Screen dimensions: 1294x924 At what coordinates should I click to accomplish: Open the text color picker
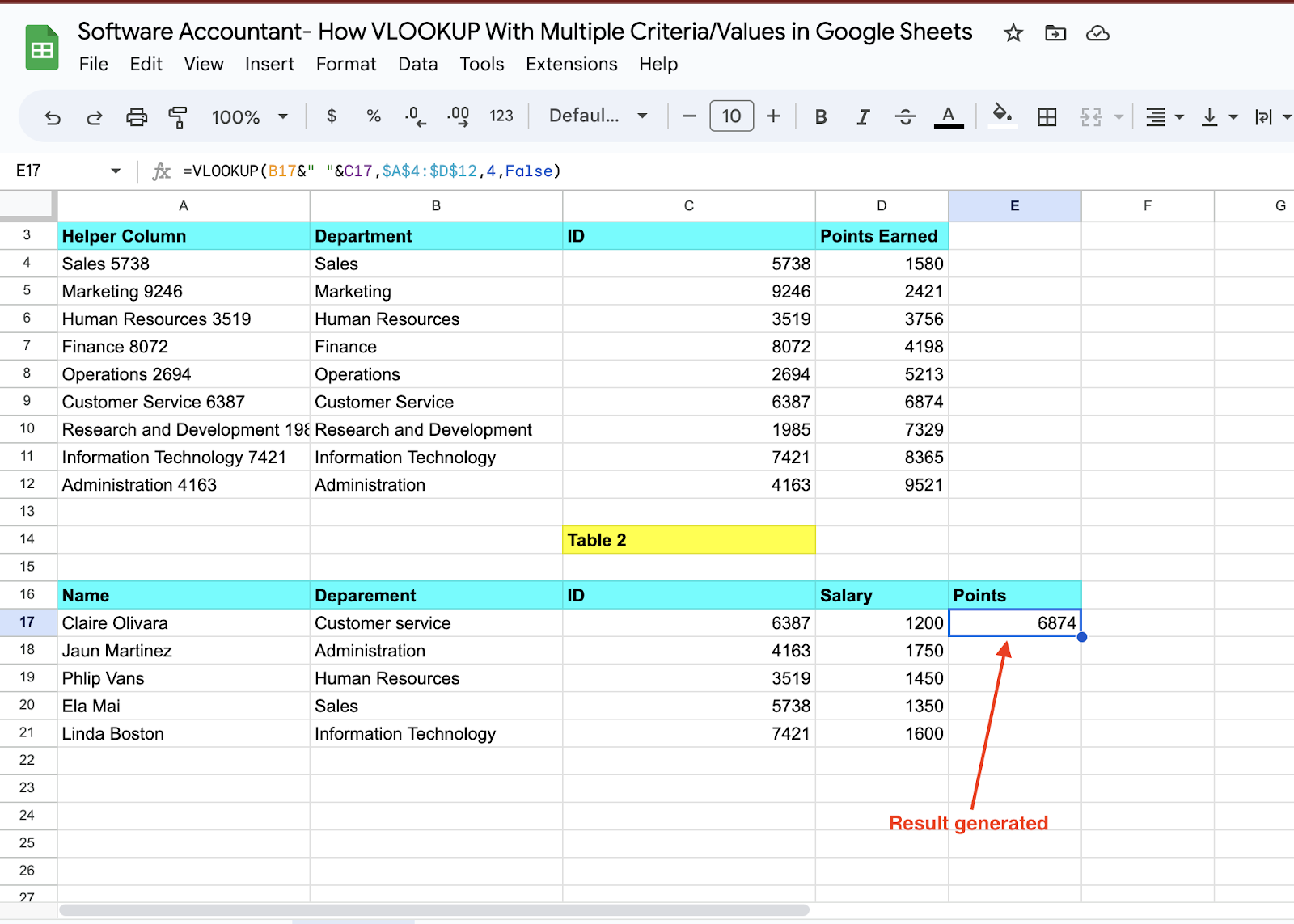[x=949, y=117]
